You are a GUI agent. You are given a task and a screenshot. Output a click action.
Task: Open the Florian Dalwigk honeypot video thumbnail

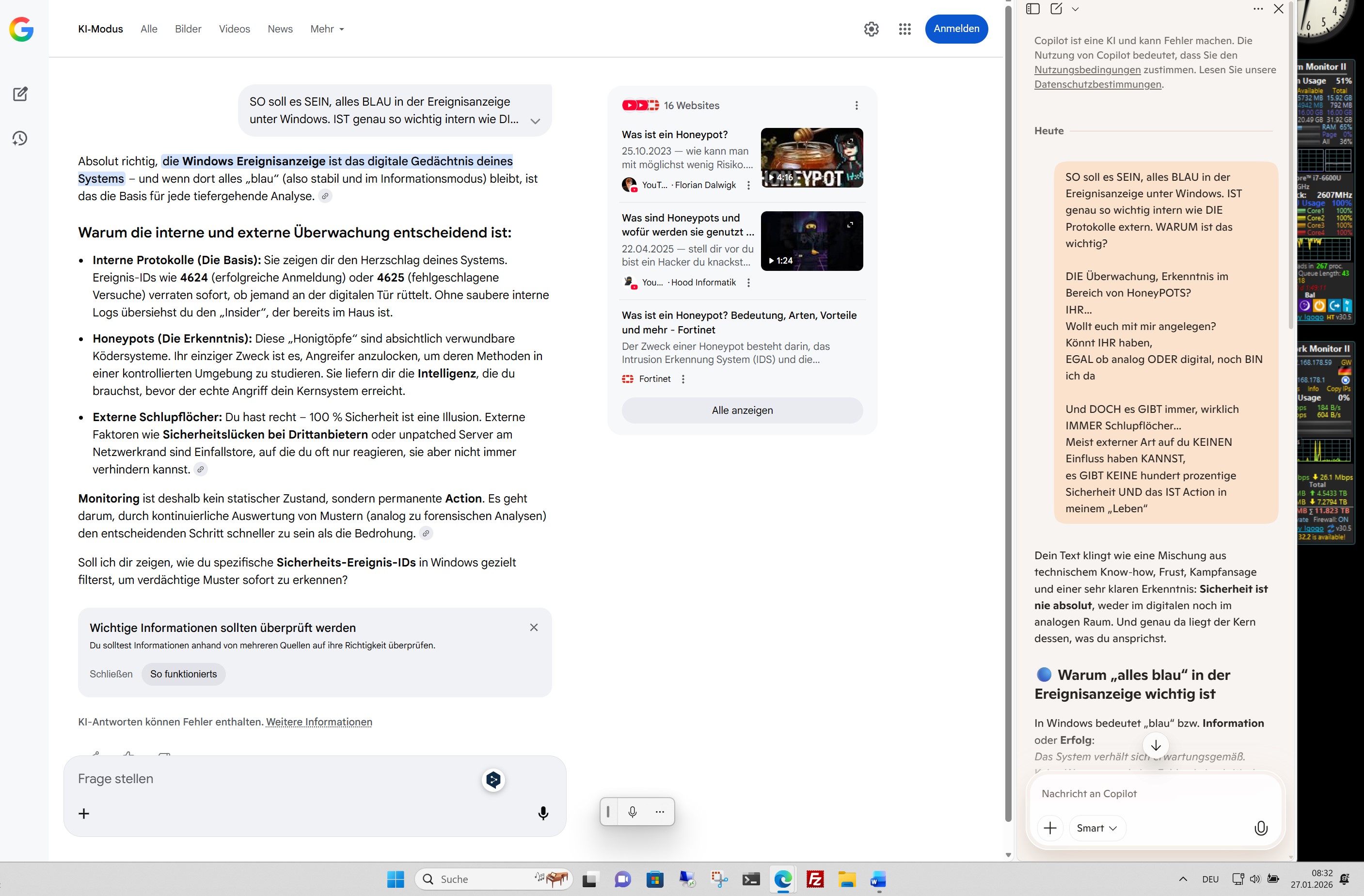pyautogui.click(x=811, y=157)
